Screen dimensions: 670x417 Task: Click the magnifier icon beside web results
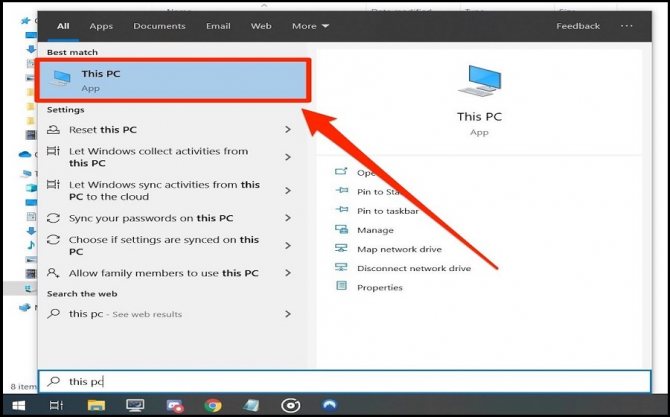53,313
